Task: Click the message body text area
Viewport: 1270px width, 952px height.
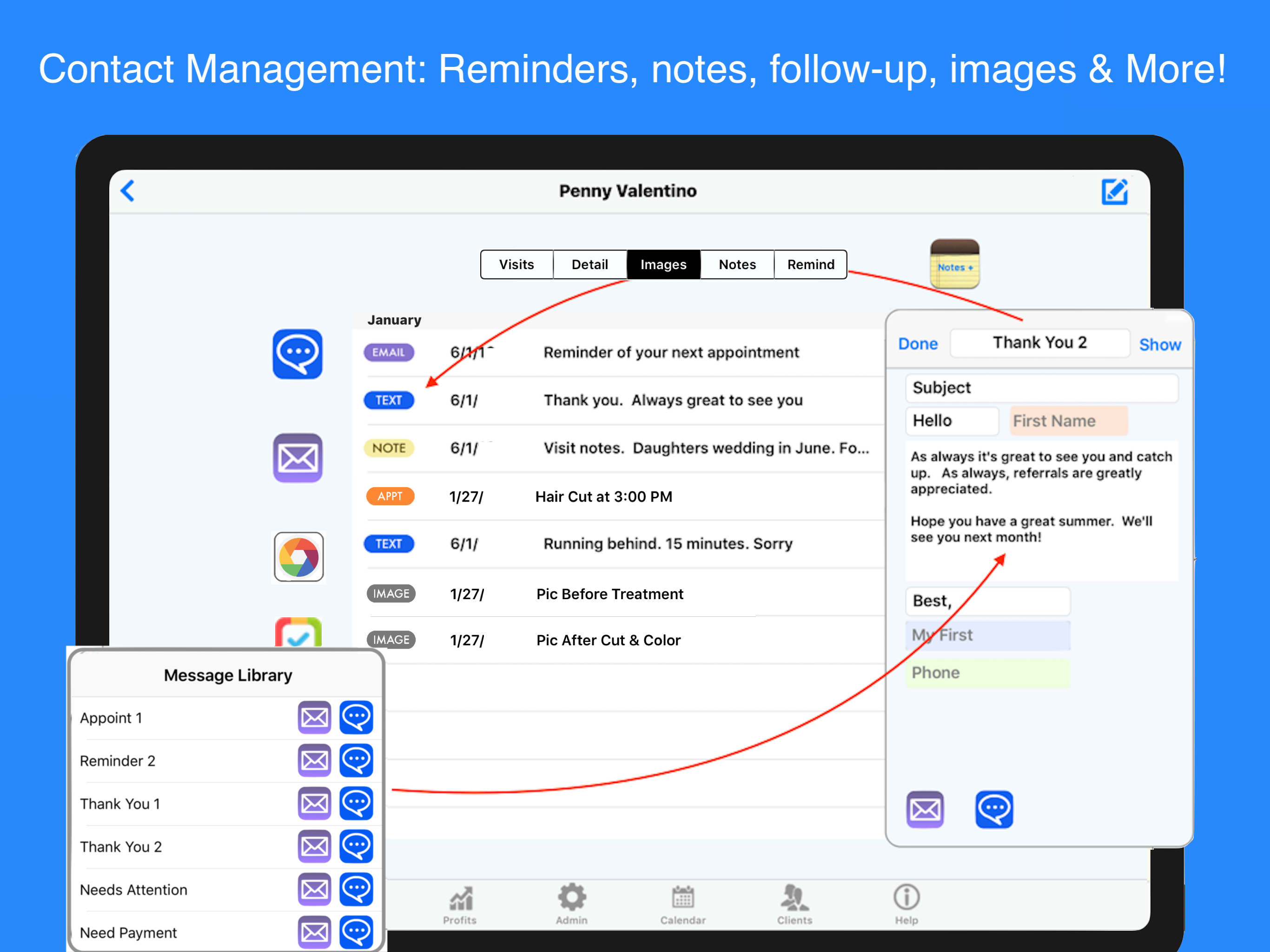Action: click(x=1041, y=510)
